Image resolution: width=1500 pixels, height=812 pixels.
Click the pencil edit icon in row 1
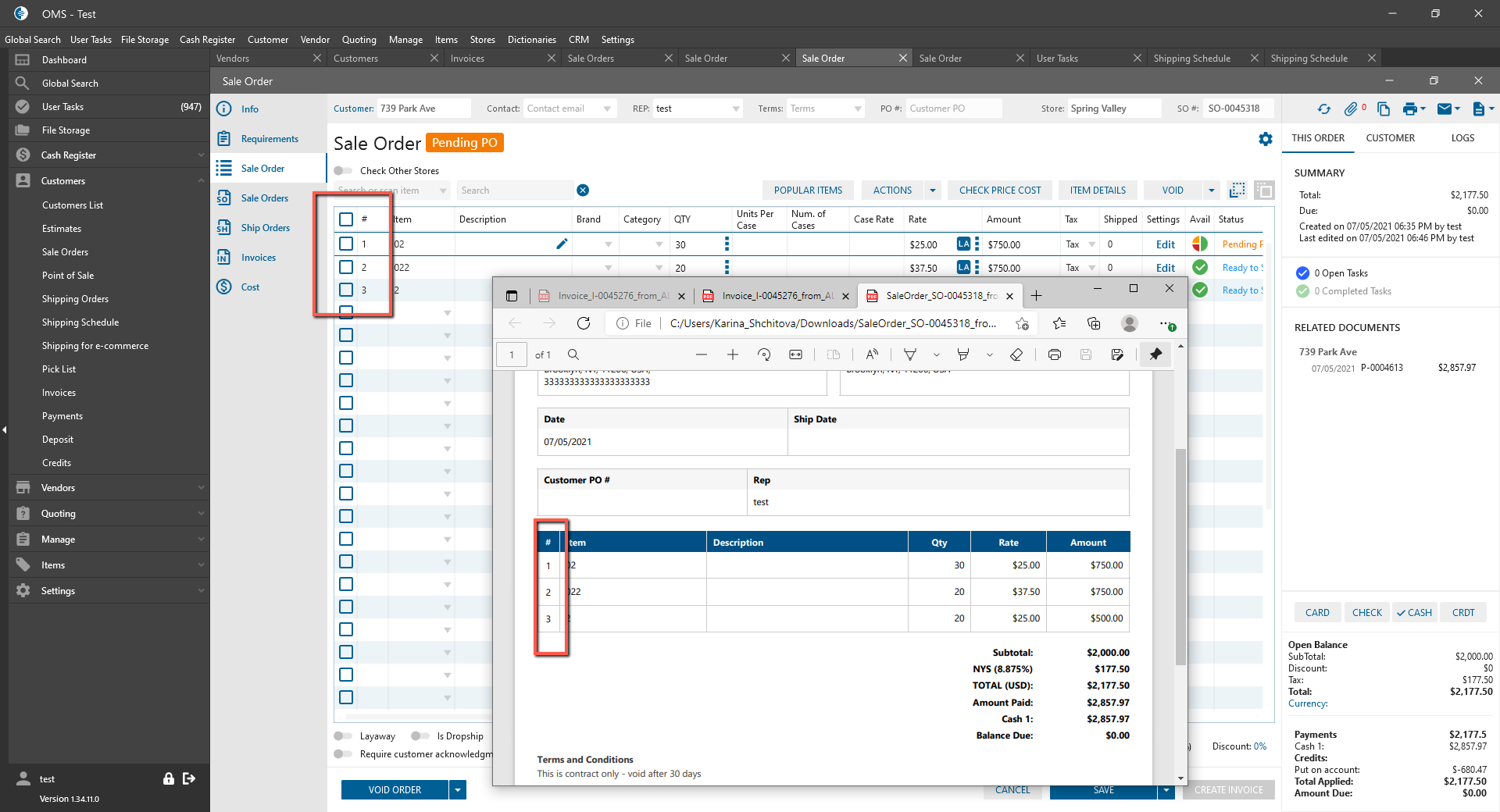coord(562,244)
